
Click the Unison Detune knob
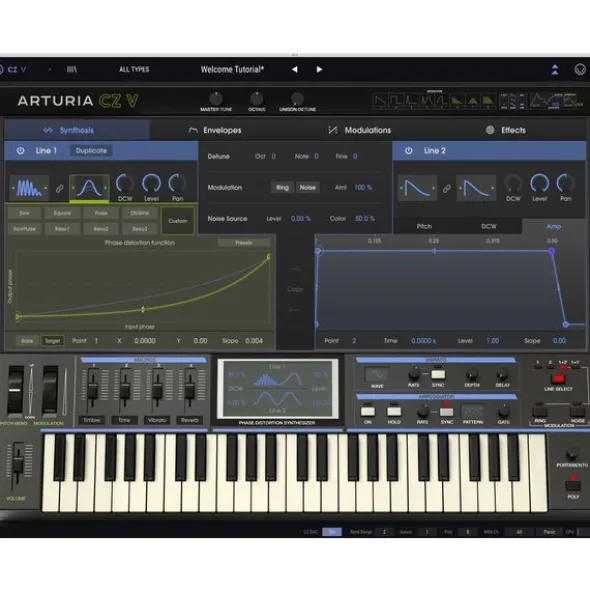(x=297, y=99)
